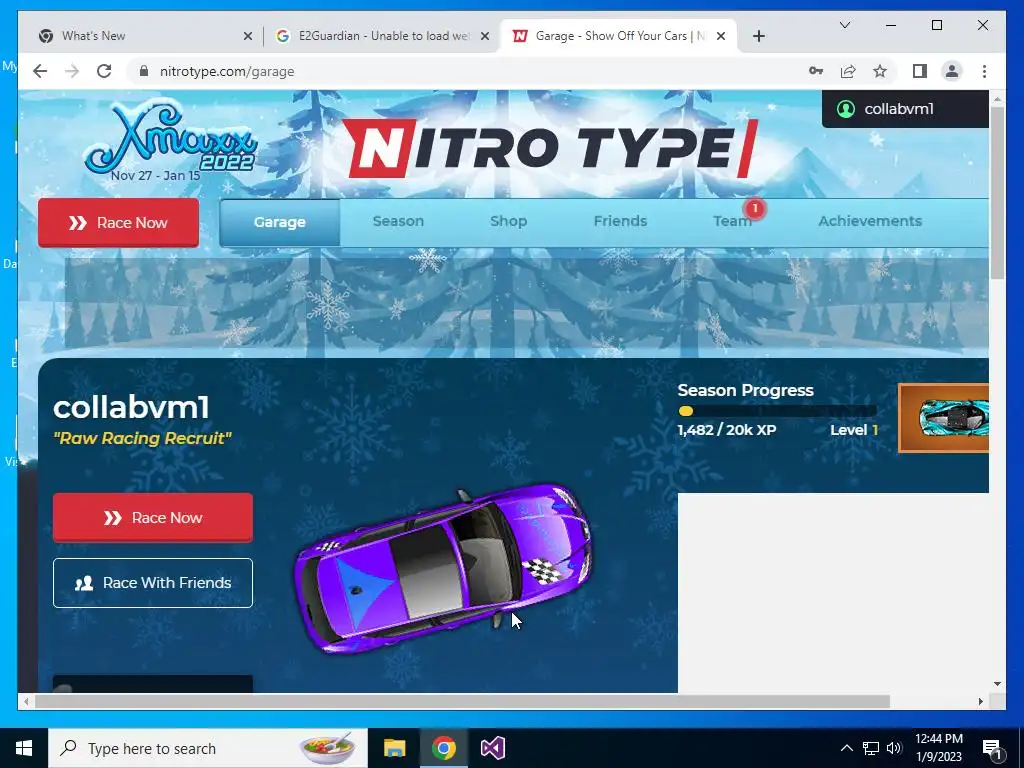The image size is (1024, 768).
Task: Click the Level 1 label
Action: [854, 430]
